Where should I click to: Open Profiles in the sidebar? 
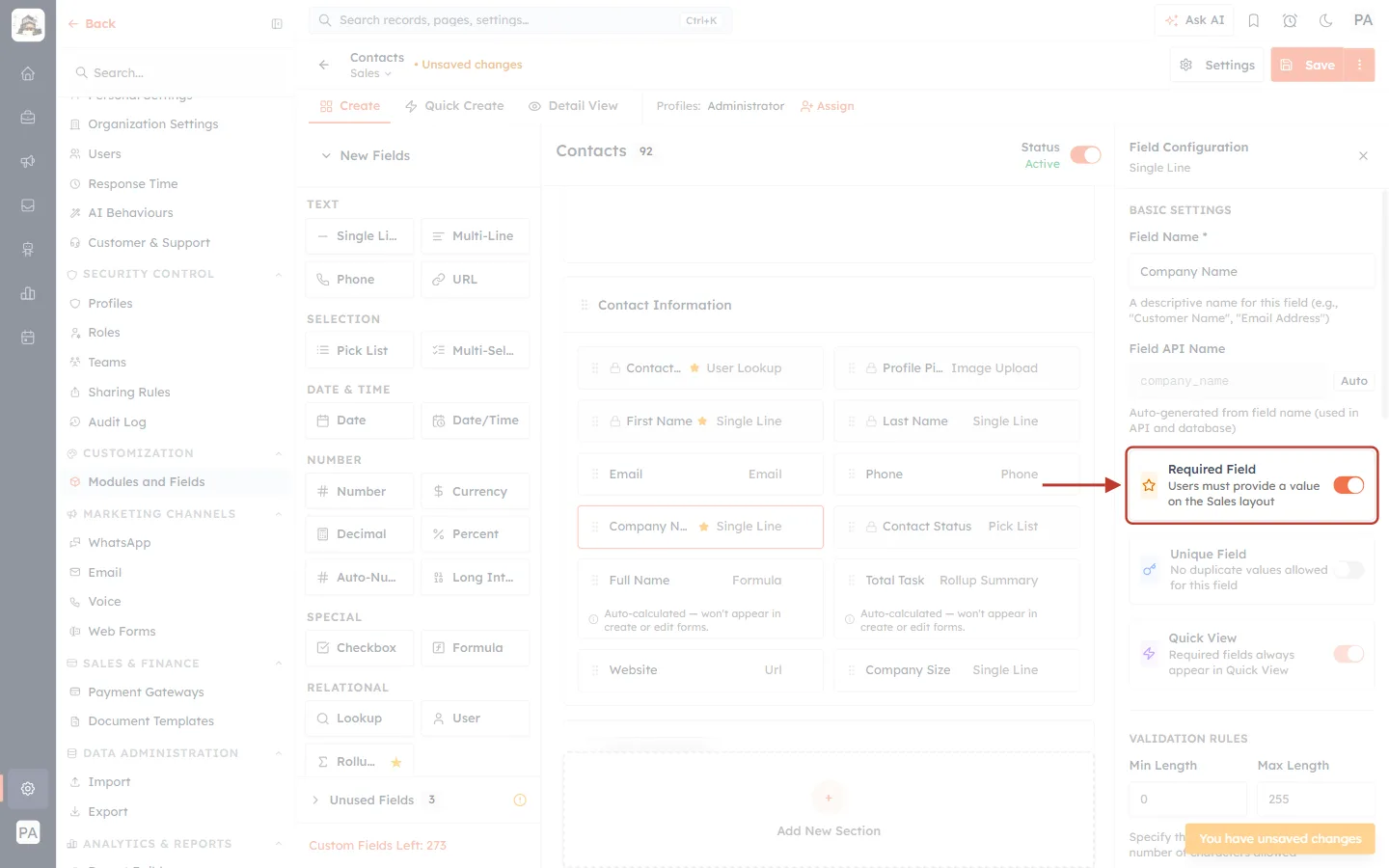110,303
